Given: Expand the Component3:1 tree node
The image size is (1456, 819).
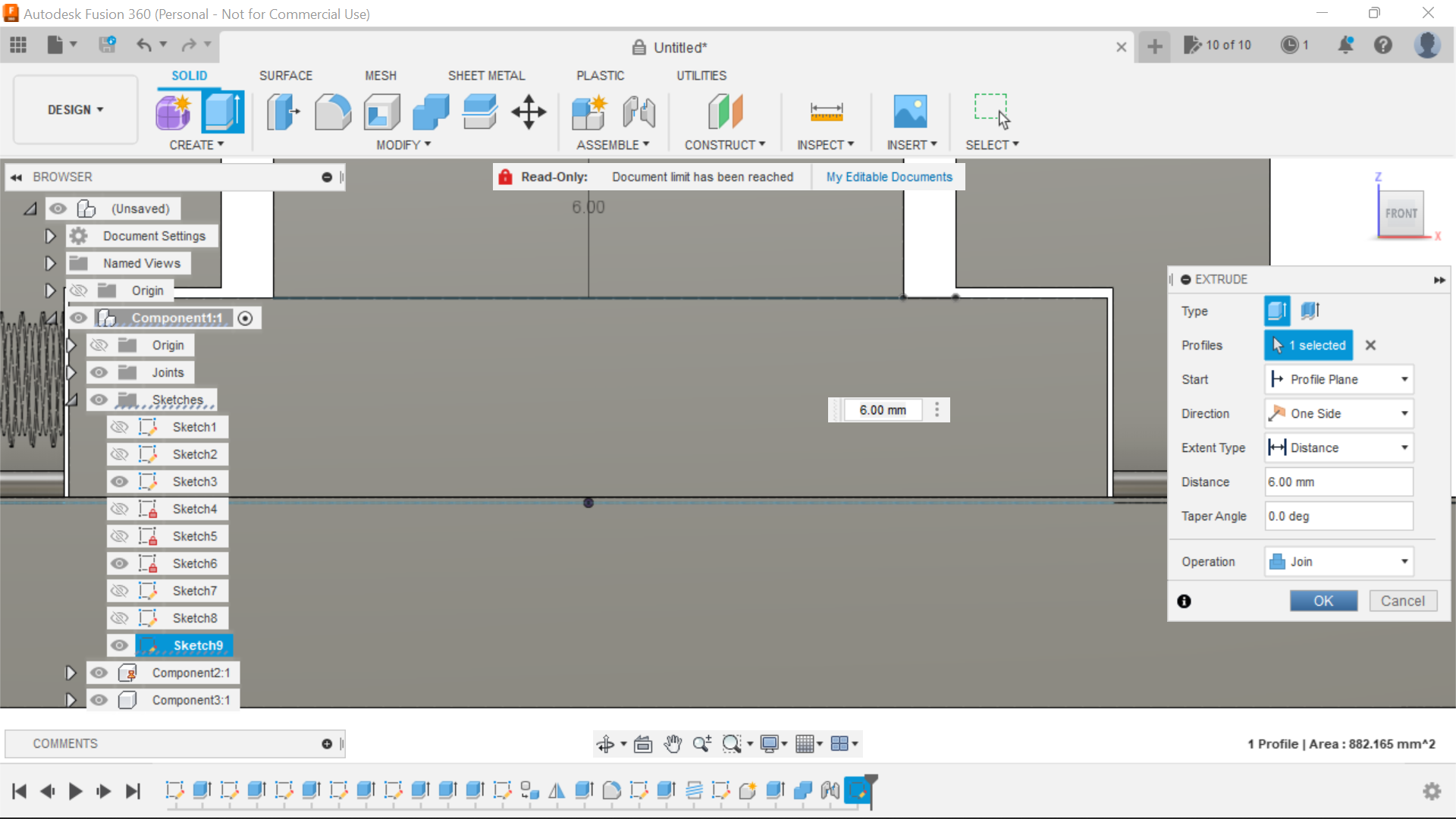Looking at the screenshot, I should coord(71,700).
